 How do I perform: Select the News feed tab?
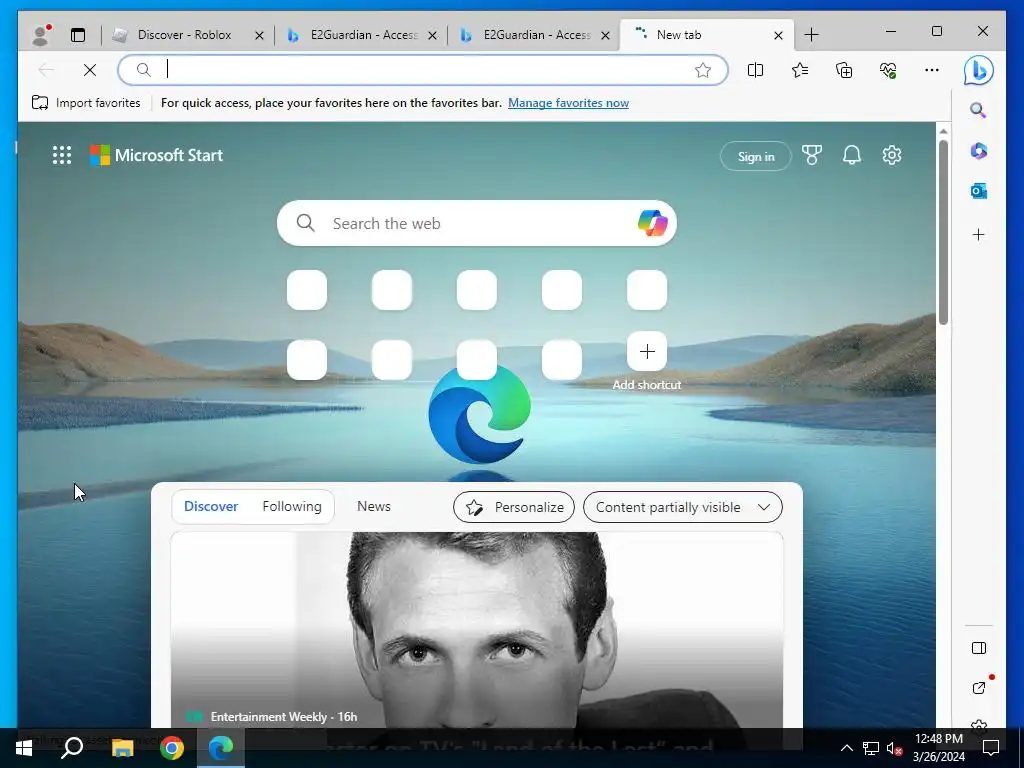tap(374, 506)
